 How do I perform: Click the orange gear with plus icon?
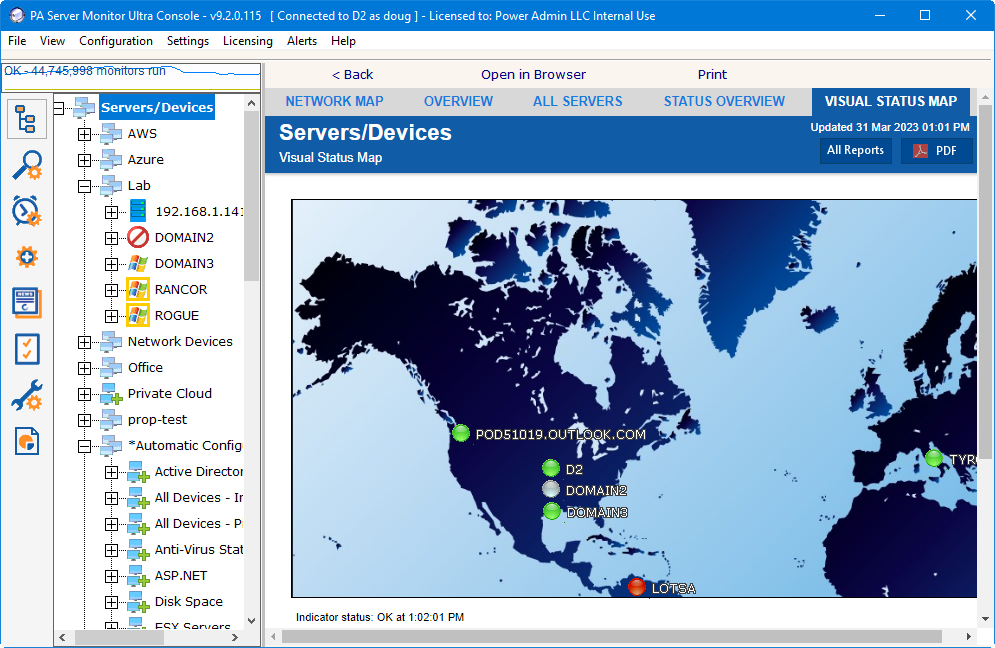pyautogui.click(x=27, y=257)
